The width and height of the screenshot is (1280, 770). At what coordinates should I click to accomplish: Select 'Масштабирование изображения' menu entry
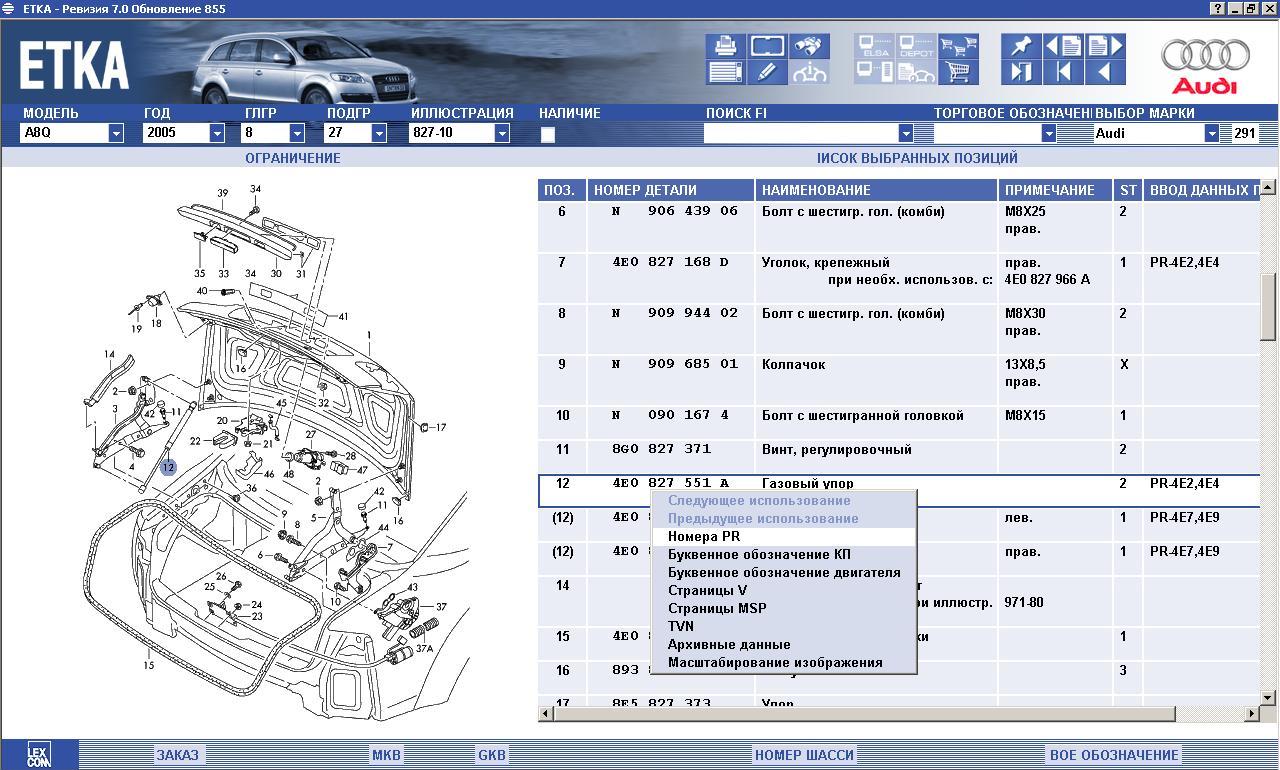pyautogui.click(x=775, y=662)
